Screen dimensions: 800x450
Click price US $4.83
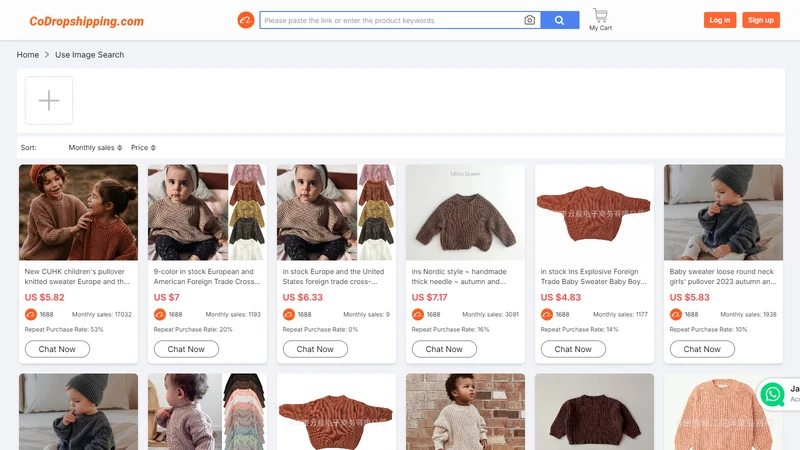click(x=561, y=297)
